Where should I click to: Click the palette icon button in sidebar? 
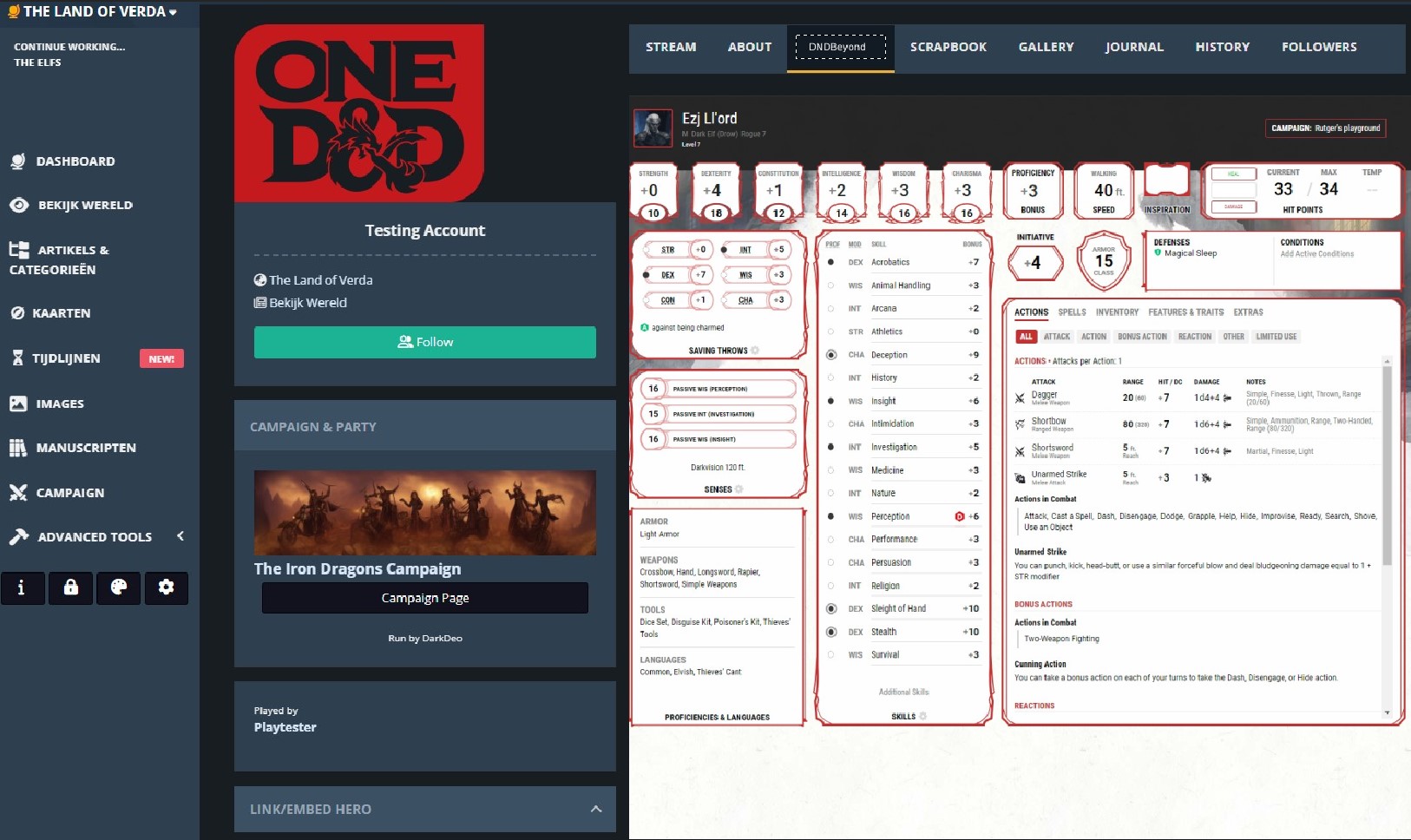tap(119, 587)
